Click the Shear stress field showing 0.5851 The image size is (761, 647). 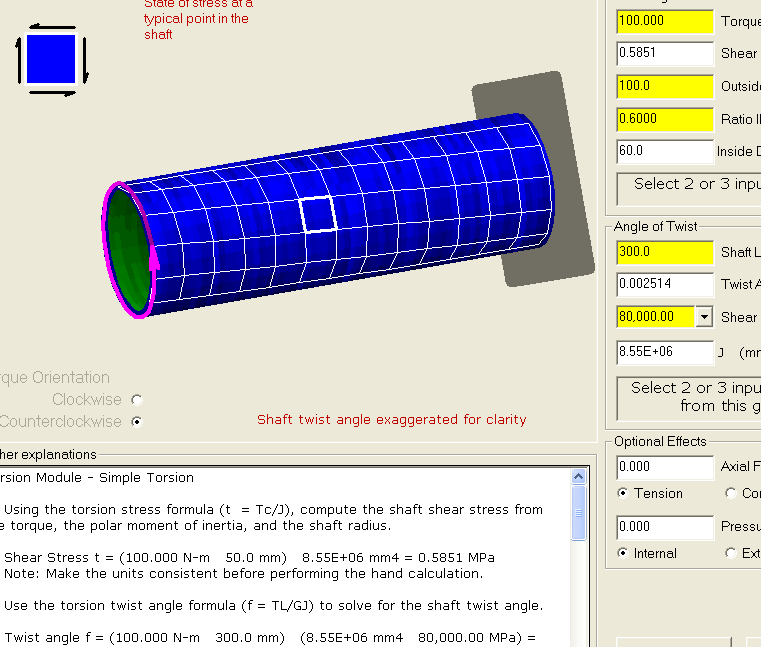[665, 53]
